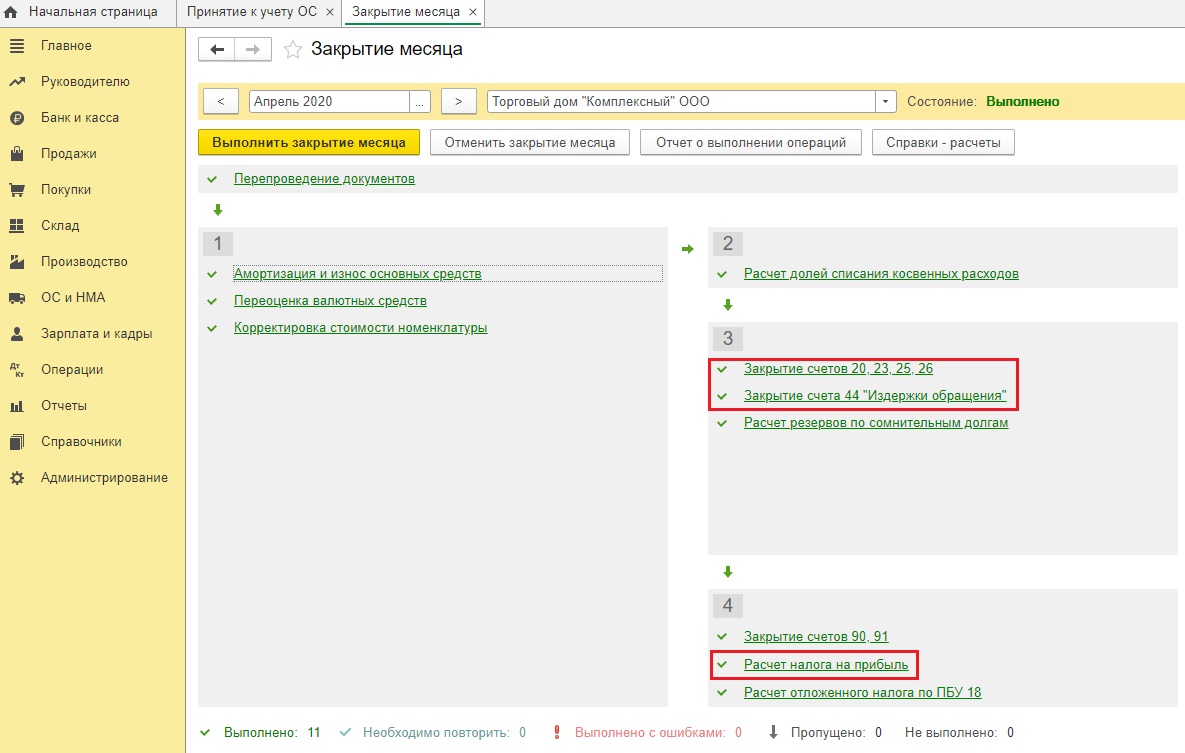This screenshot has width=1185, height=753.
Task: Click the Покупки cart icon
Action: pyautogui.click(x=17, y=190)
